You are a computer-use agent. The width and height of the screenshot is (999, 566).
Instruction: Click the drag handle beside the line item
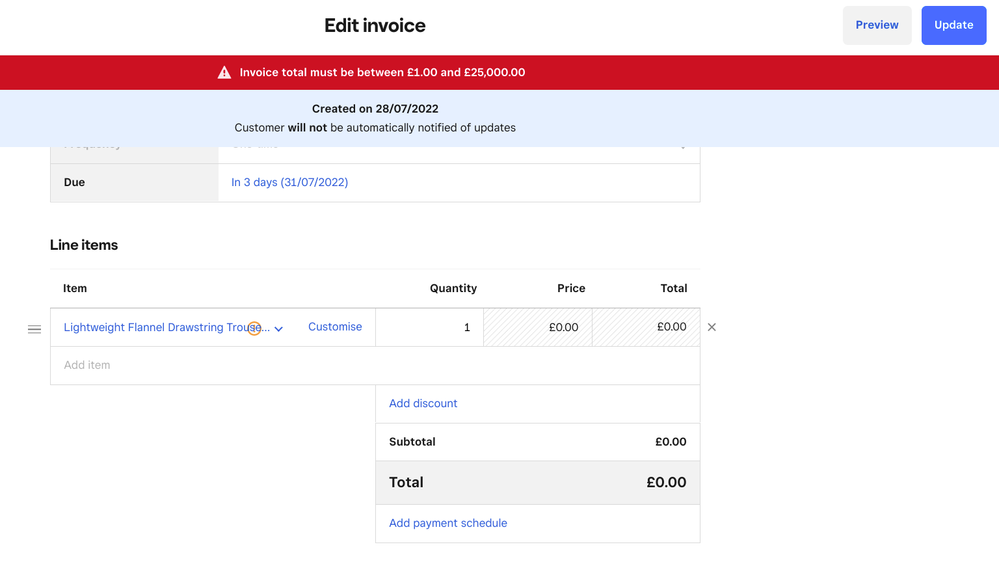(x=34, y=329)
